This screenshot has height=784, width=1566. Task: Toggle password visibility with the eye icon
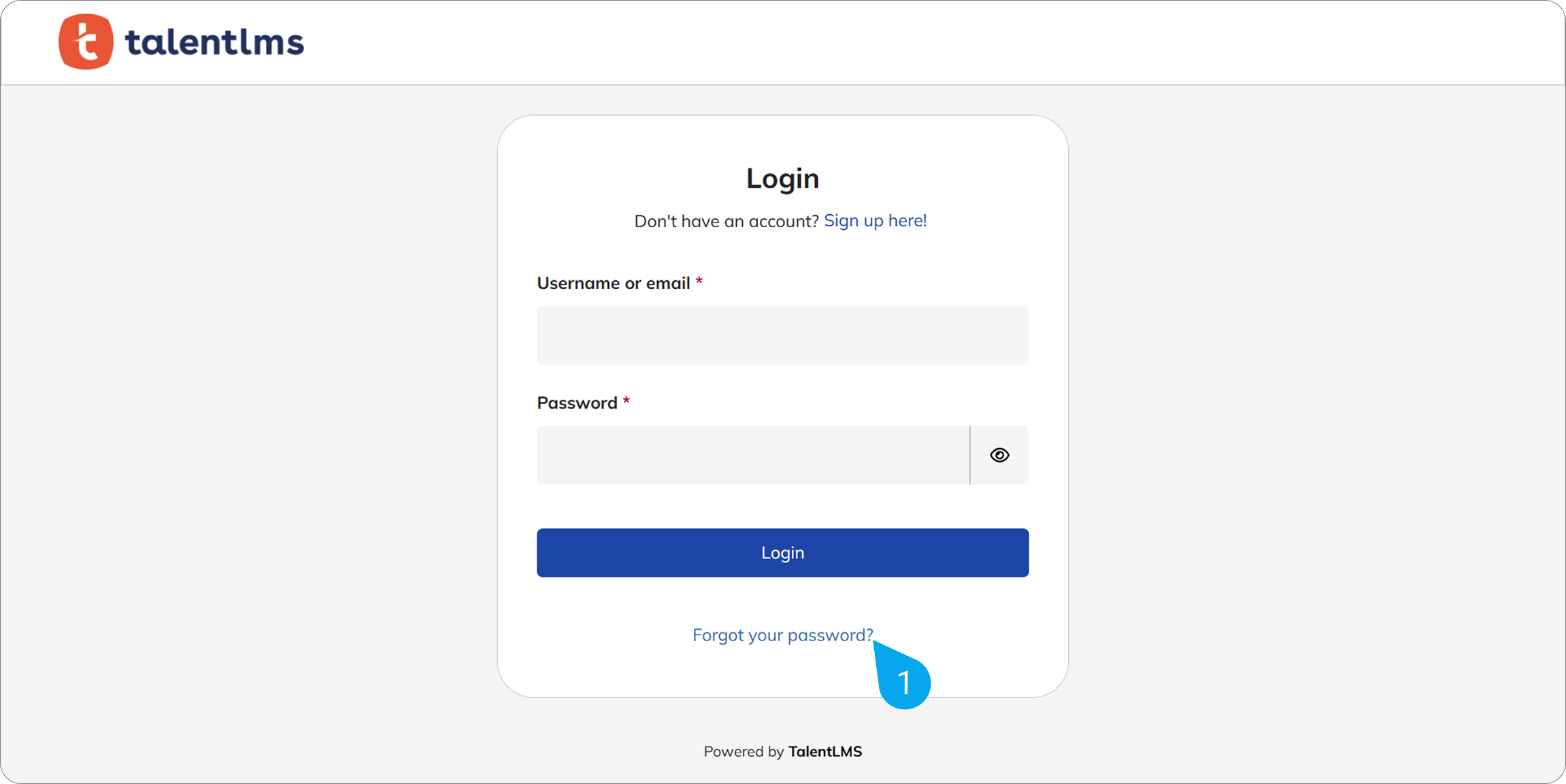[x=999, y=455]
